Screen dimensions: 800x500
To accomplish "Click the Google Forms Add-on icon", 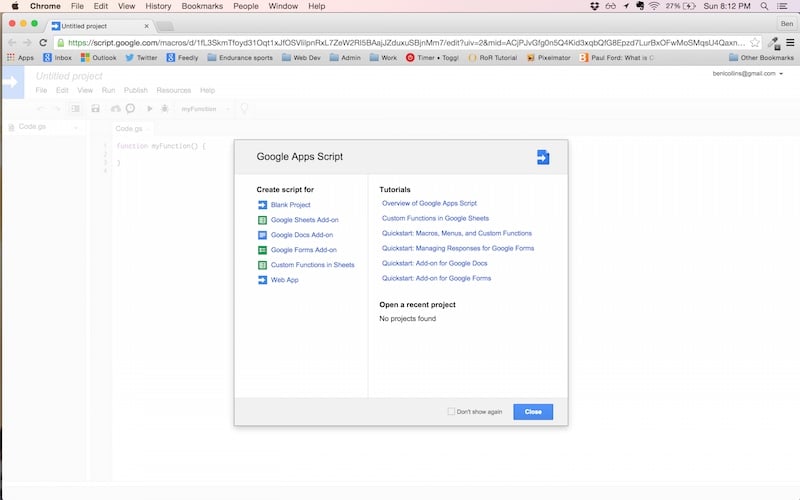I will point(262,250).
